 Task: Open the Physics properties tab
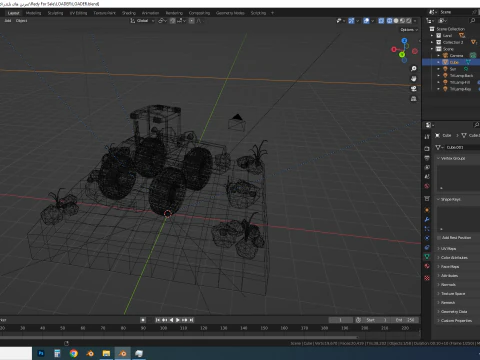coord(427,238)
